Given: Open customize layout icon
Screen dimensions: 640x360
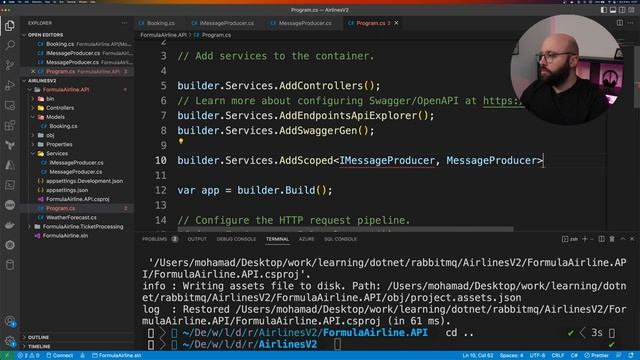Looking at the screenshot, I should click(631, 10).
